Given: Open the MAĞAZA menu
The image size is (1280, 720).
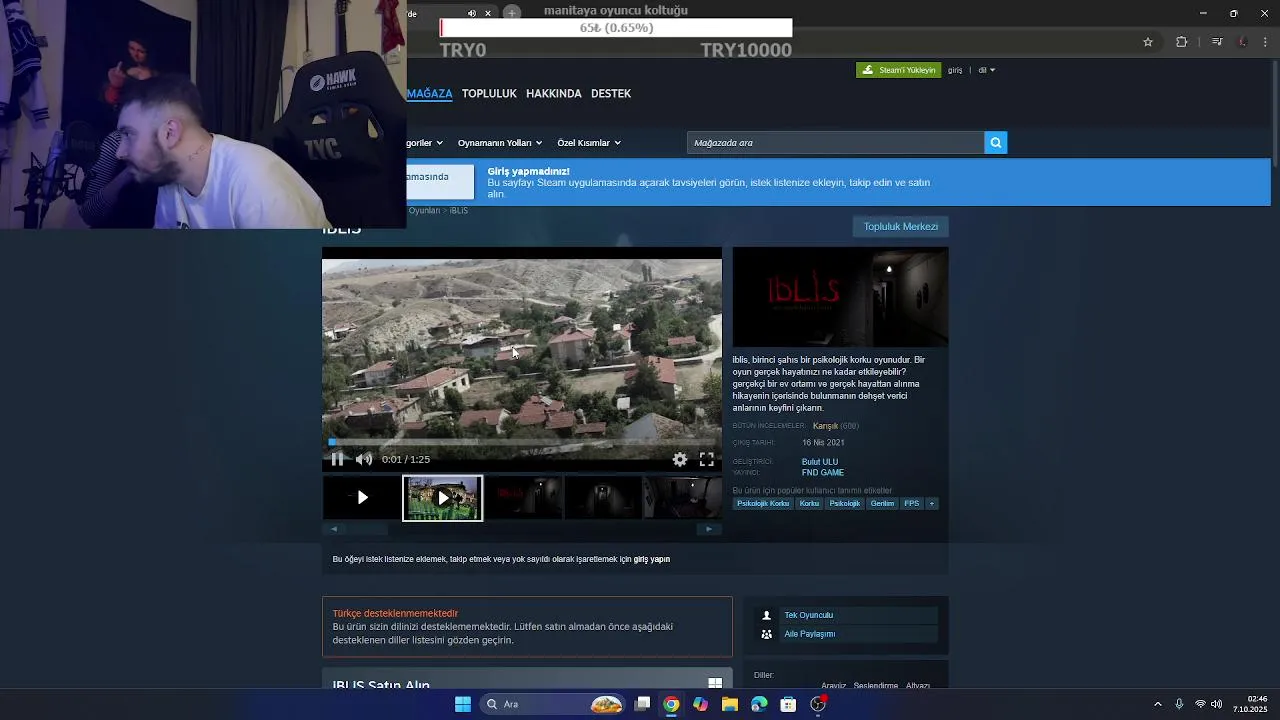Looking at the screenshot, I should pyautogui.click(x=430, y=93).
